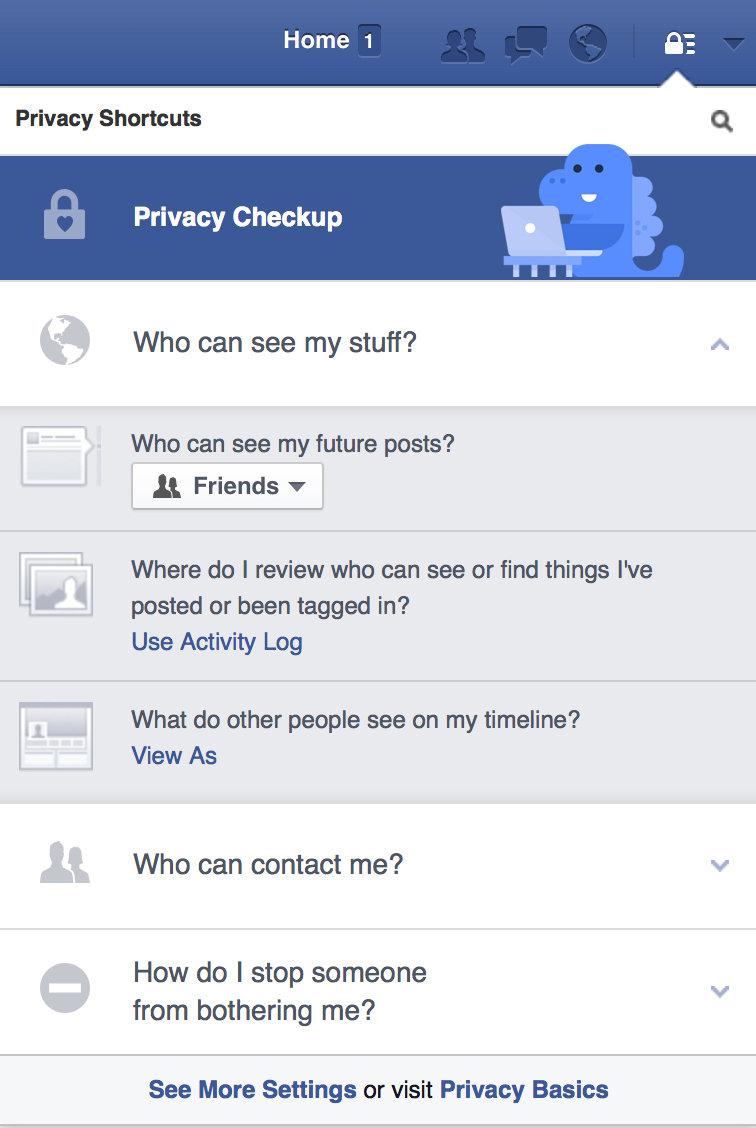Click the lock icon beside Privacy Checkup
The image size is (756, 1128).
click(x=64, y=217)
